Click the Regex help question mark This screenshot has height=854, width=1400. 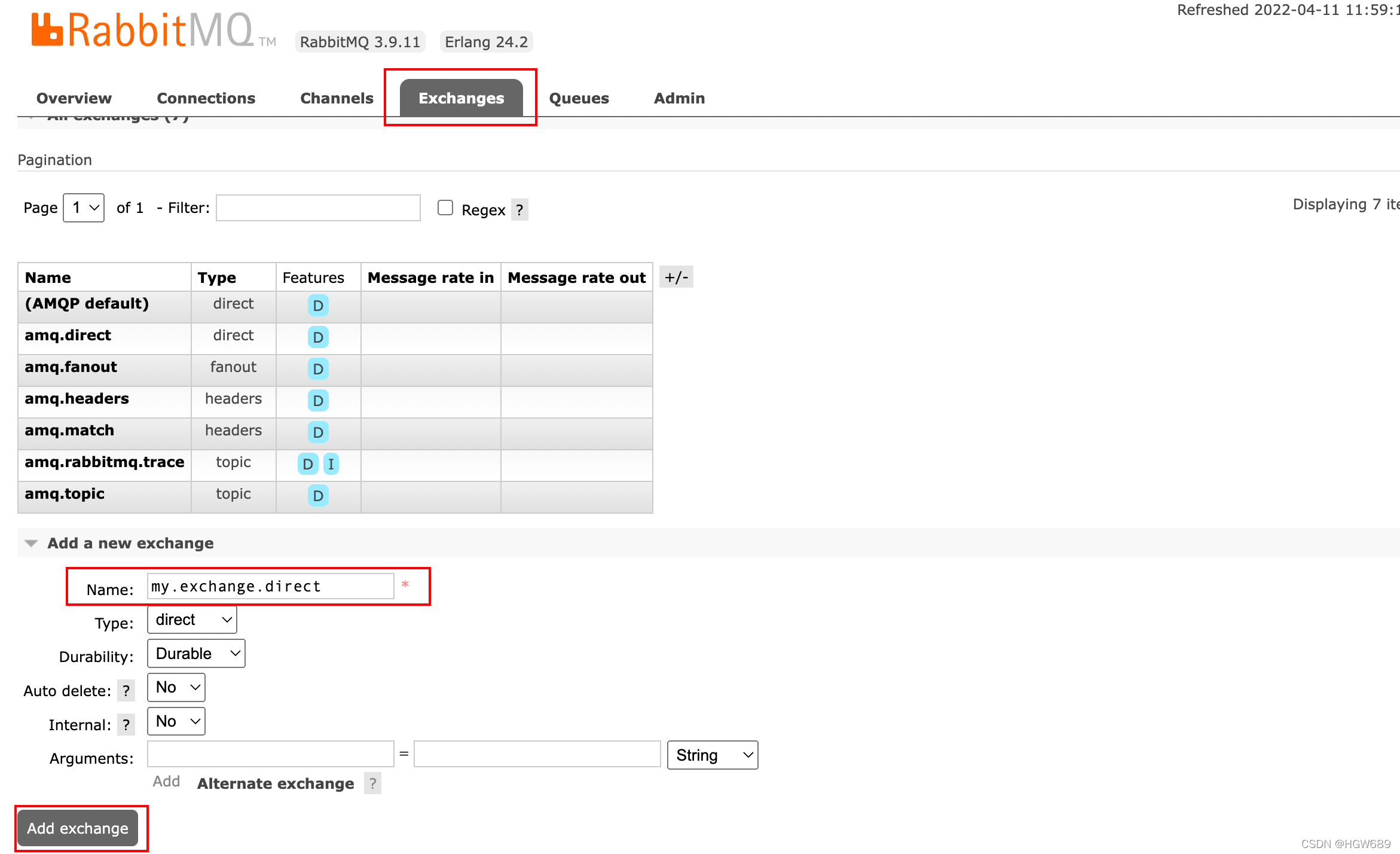[519, 210]
